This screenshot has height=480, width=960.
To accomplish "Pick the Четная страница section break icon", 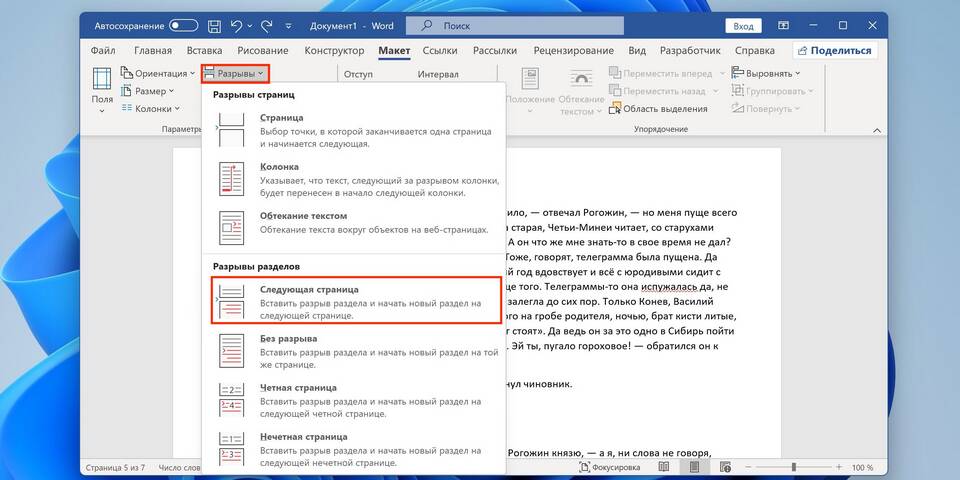I will [231, 400].
